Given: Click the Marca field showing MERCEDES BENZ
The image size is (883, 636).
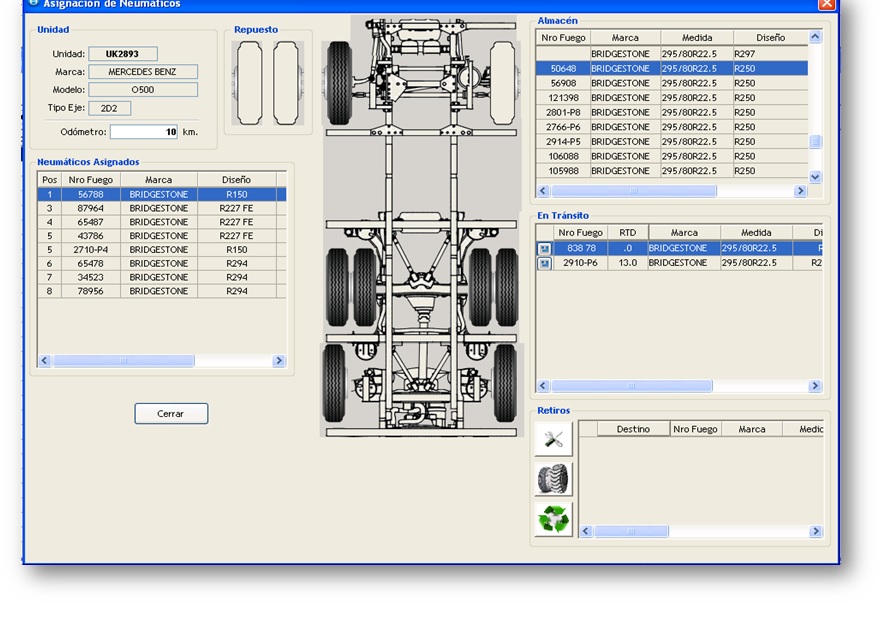Looking at the screenshot, I should (x=143, y=72).
